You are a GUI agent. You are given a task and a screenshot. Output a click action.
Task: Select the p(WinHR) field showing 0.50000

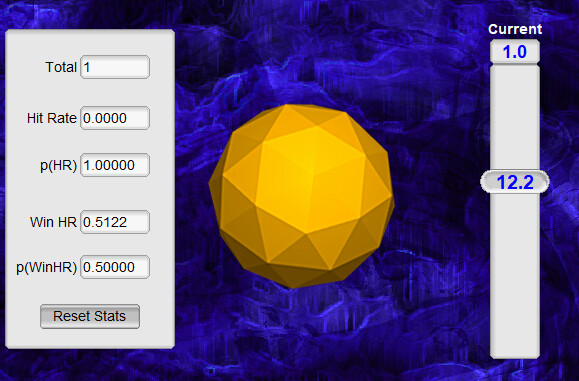[x=115, y=267]
